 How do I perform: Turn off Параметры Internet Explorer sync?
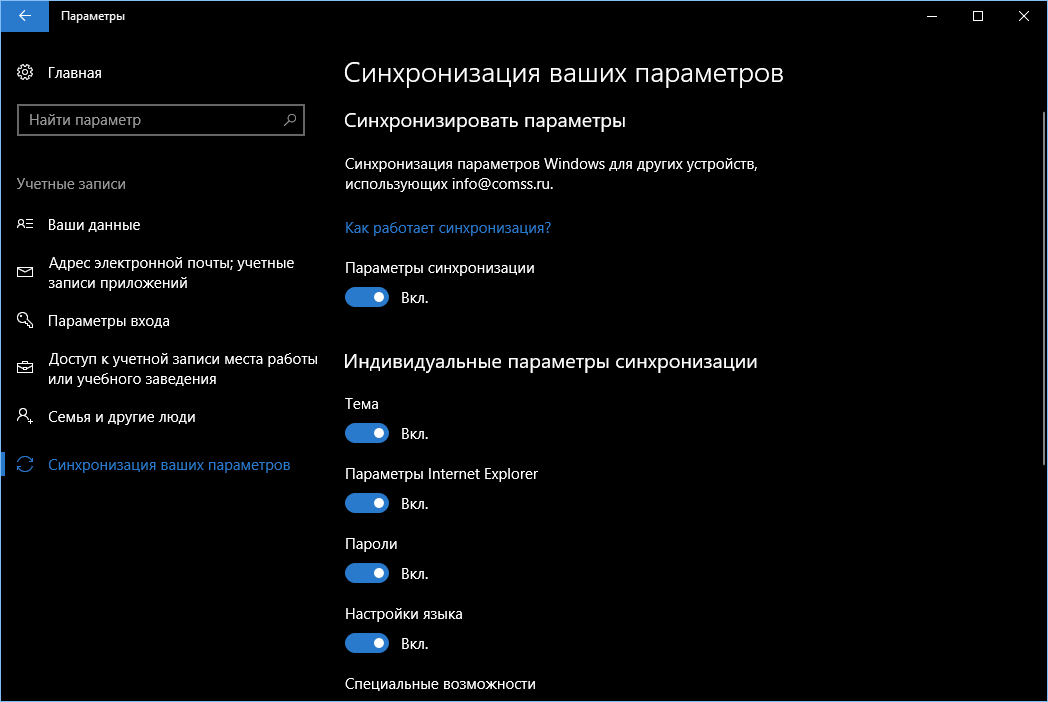(367, 503)
